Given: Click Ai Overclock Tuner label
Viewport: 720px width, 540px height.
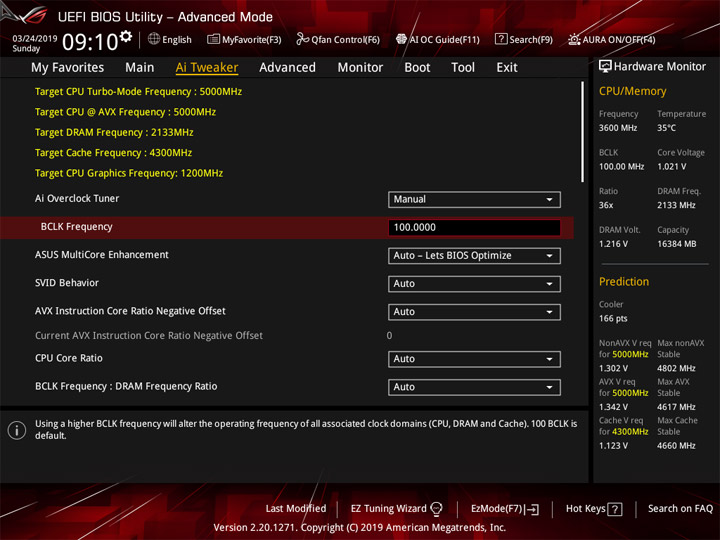Looking at the screenshot, I should (x=77, y=198).
